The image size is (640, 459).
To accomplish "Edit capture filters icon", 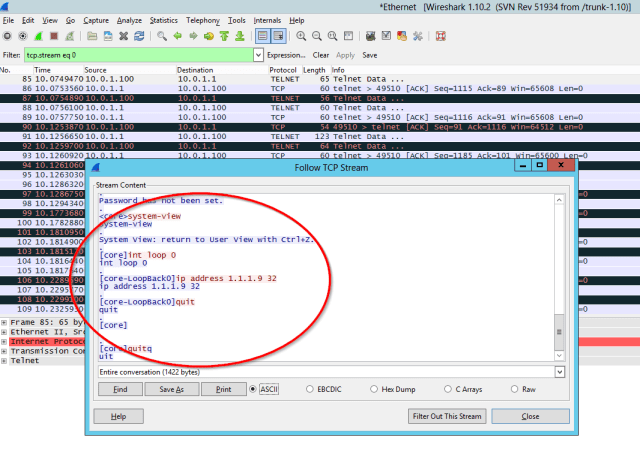I will coord(371,36).
